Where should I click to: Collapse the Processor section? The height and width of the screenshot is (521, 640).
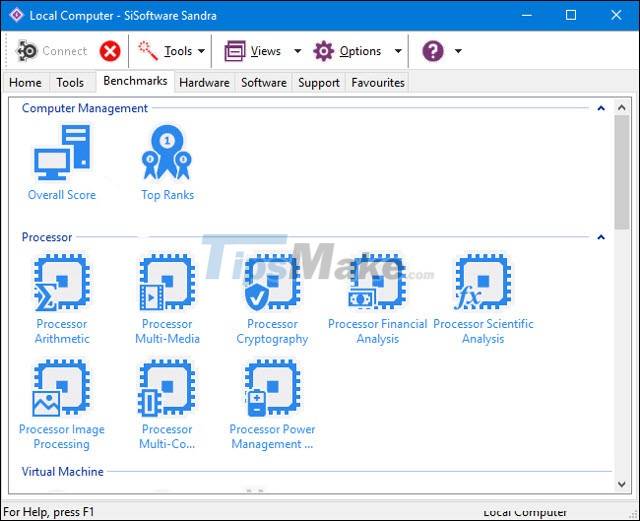(601, 237)
